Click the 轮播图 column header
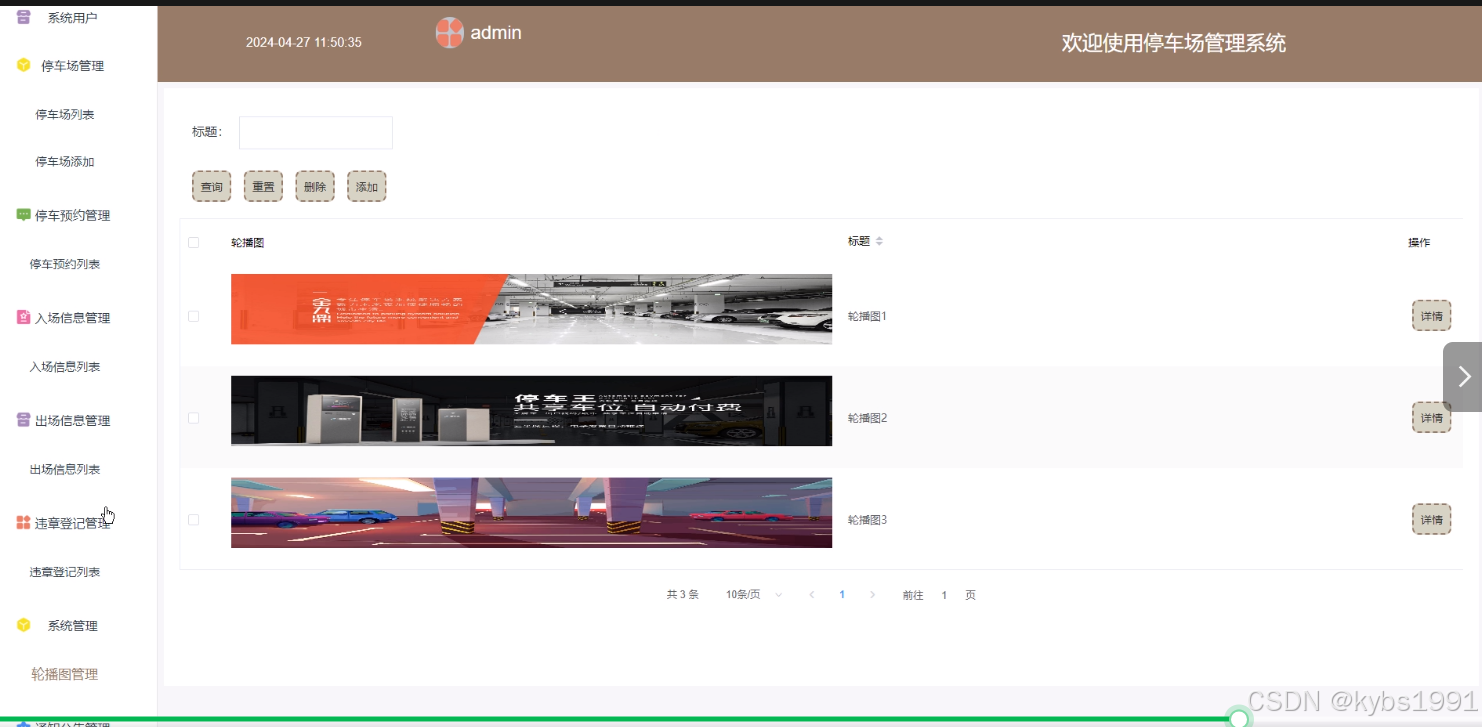The width and height of the screenshot is (1482, 727). (x=247, y=243)
